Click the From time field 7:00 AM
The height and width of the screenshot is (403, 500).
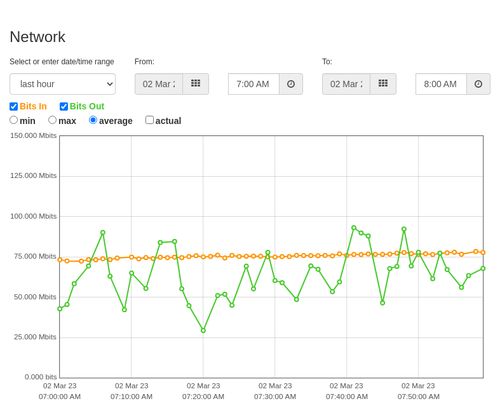(254, 84)
